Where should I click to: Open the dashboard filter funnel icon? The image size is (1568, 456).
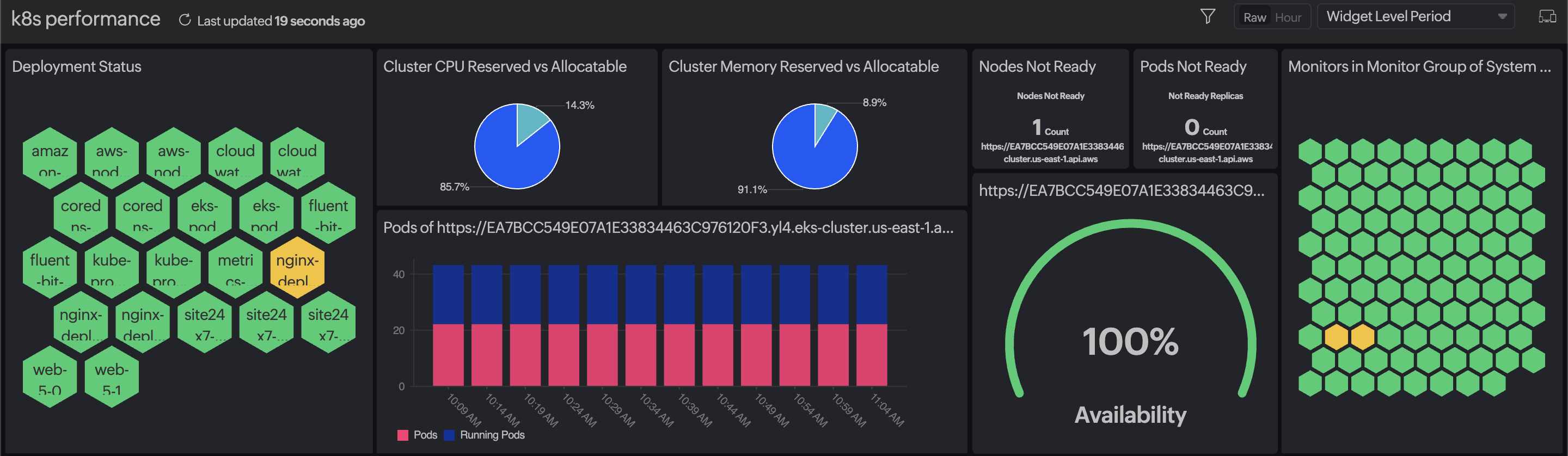tap(1208, 16)
